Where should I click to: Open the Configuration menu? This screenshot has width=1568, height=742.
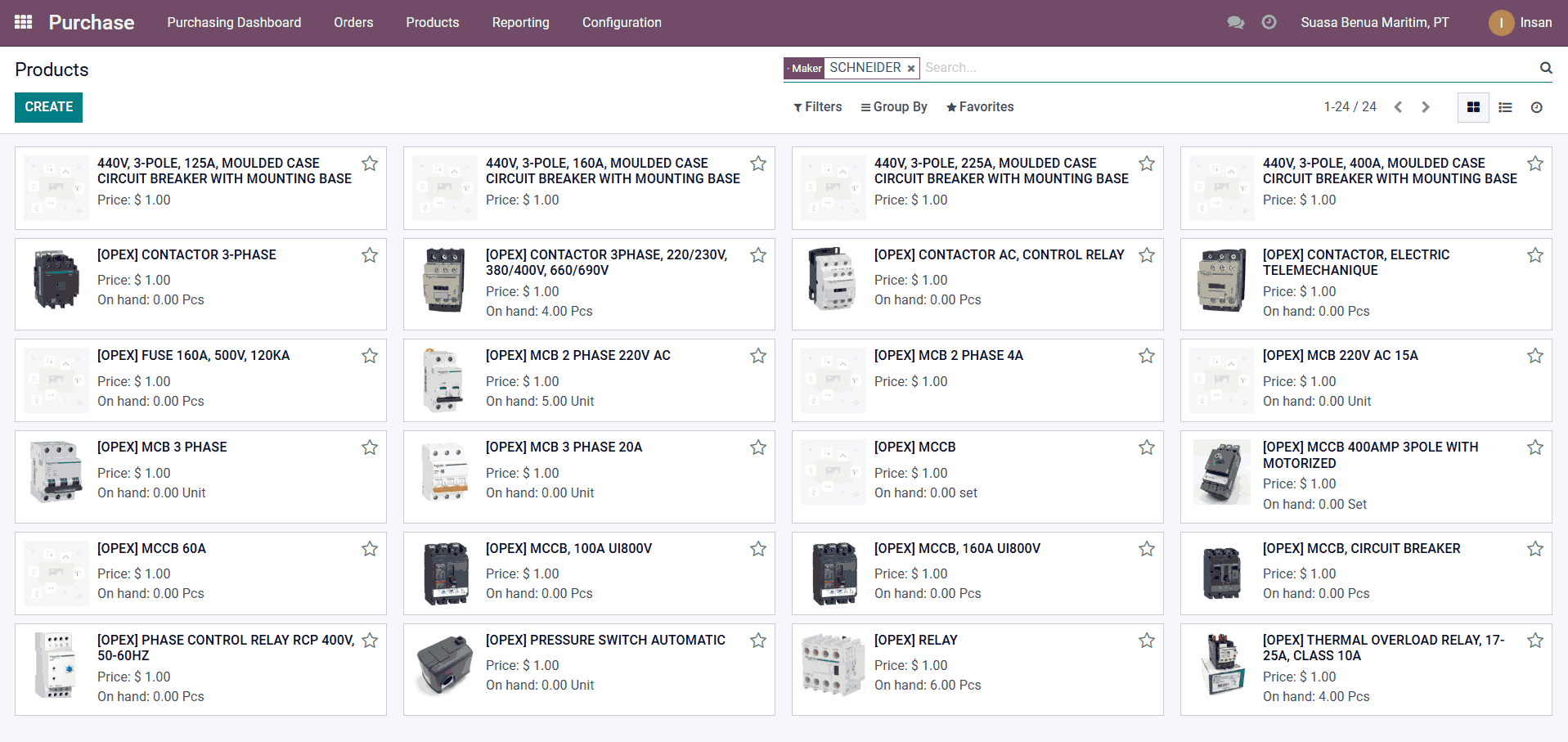click(622, 22)
